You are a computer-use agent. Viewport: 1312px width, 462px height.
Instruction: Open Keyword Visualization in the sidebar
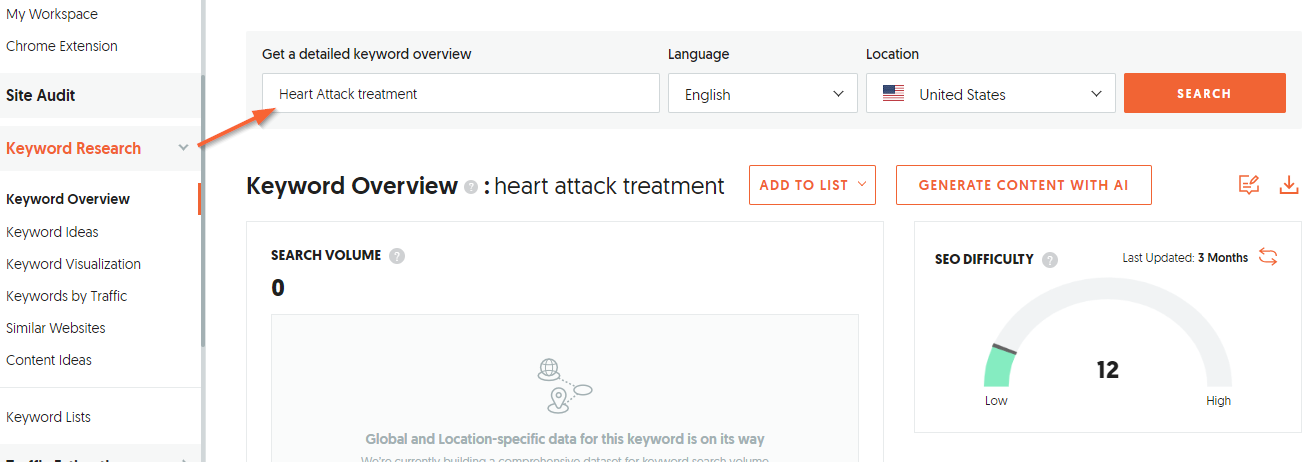click(x=73, y=264)
